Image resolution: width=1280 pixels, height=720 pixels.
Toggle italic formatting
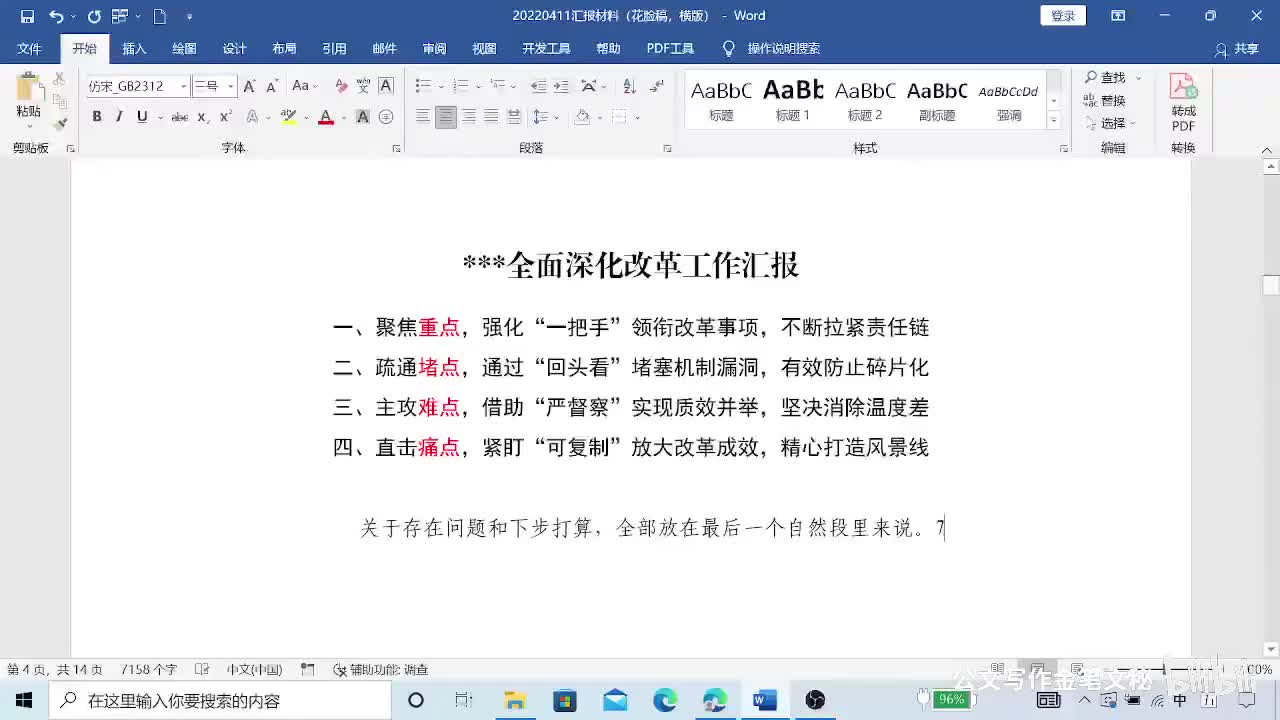point(119,117)
